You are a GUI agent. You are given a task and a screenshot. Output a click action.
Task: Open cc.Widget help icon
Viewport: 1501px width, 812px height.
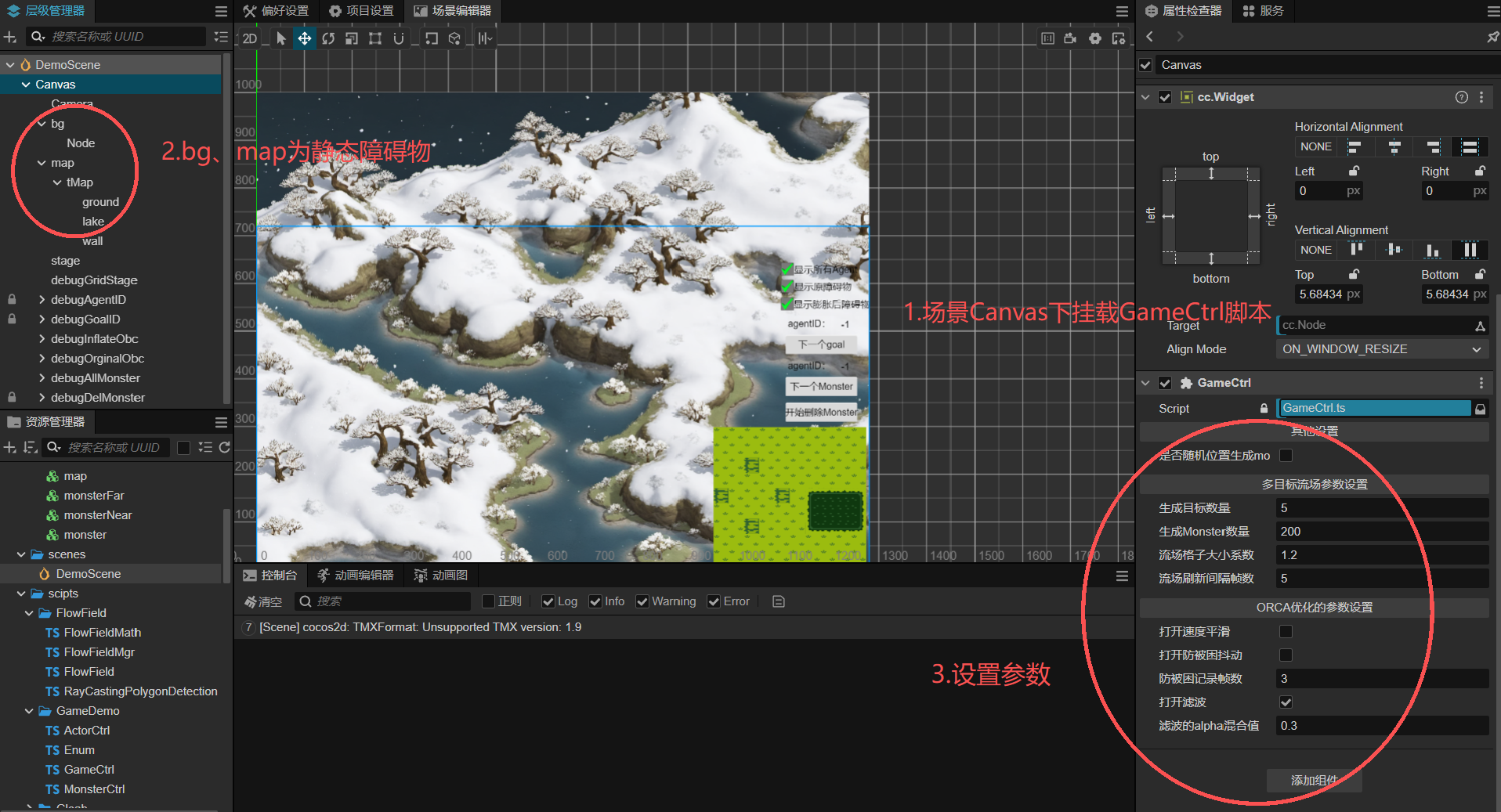coord(1461,97)
